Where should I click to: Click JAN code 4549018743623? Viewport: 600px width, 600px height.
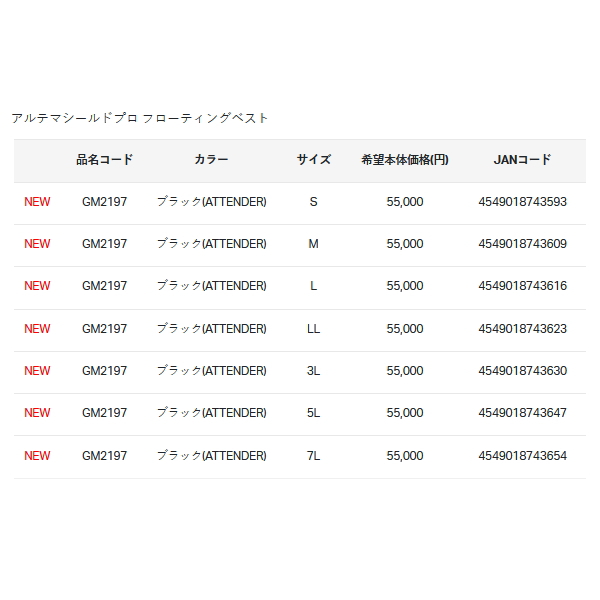pos(522,329)
